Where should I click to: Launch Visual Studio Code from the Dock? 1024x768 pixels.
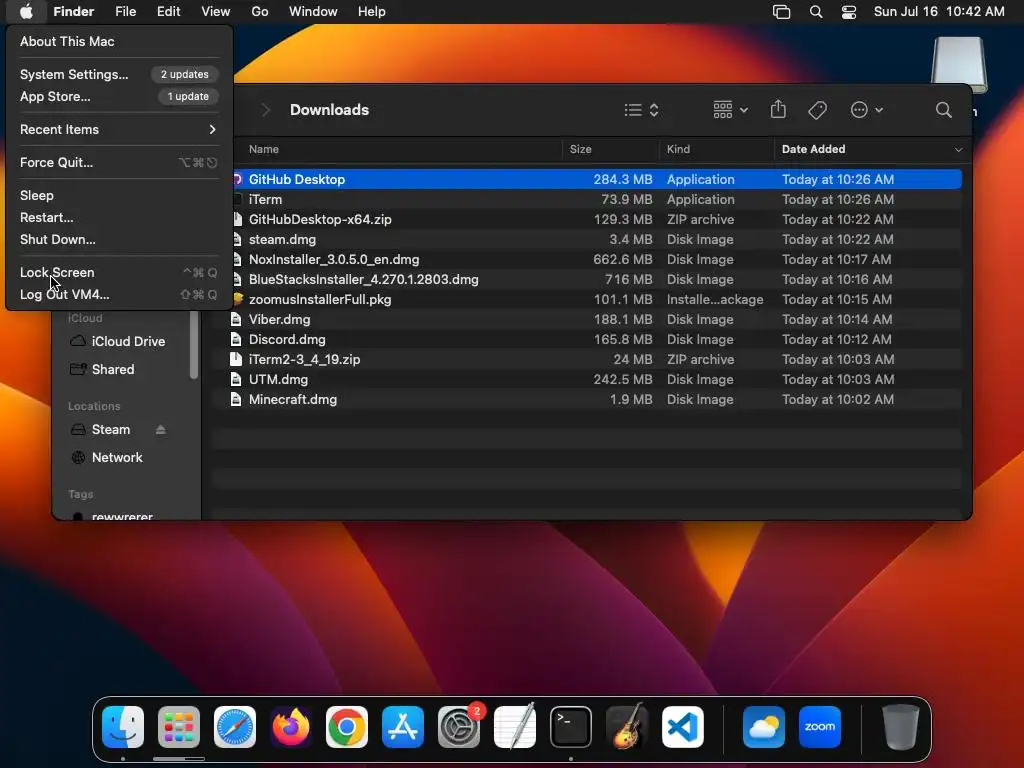[x=683, y=727]
